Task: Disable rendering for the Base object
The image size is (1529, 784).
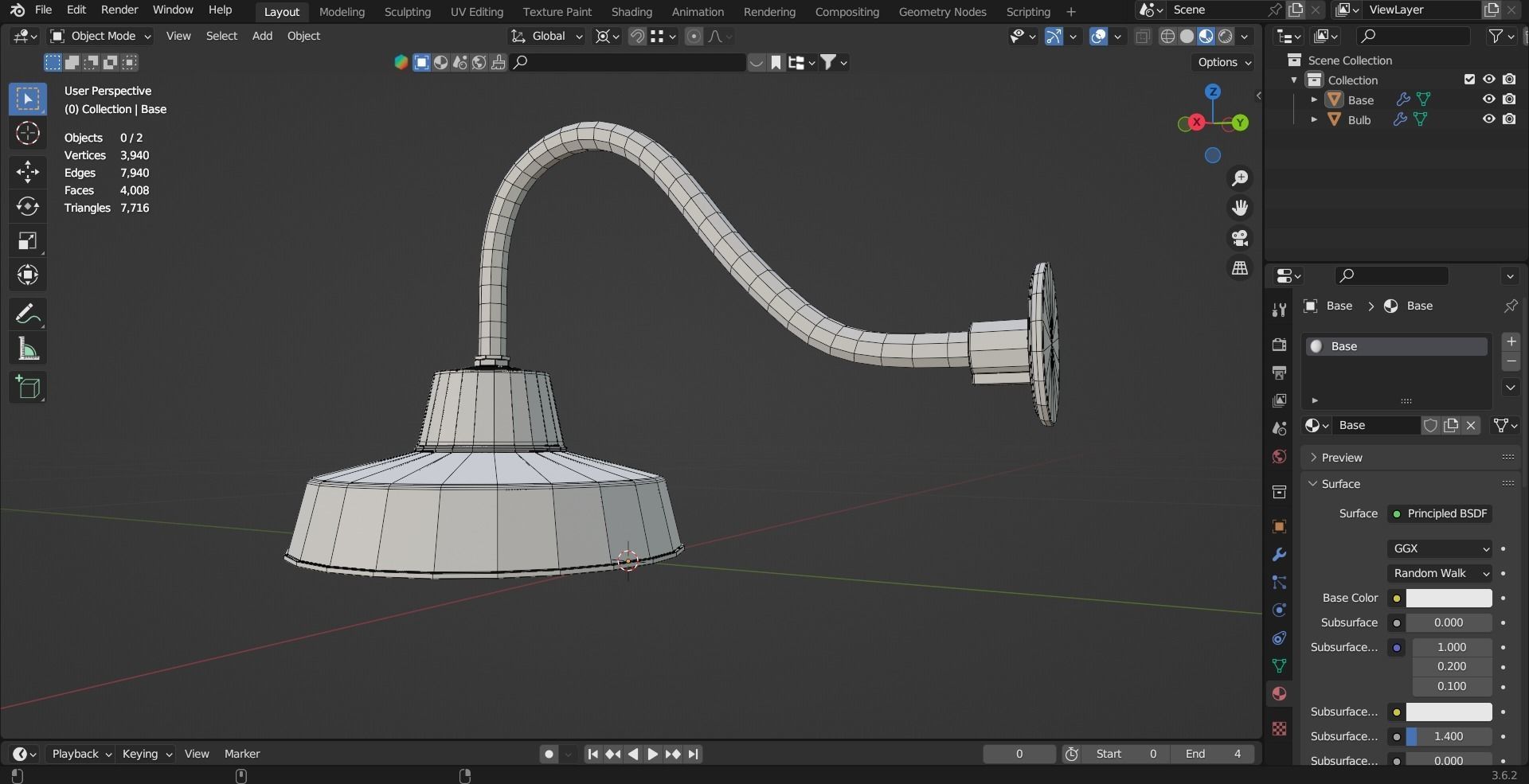Action: click(1509, 99)
